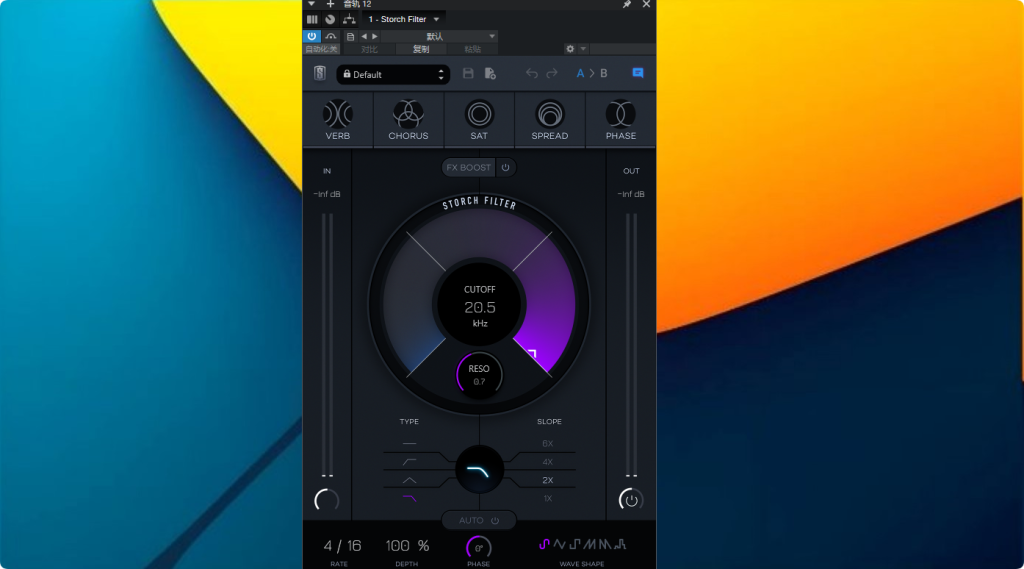Open the blue comment bubble icon
This screenshot has width=1024, height=569.
638,73
